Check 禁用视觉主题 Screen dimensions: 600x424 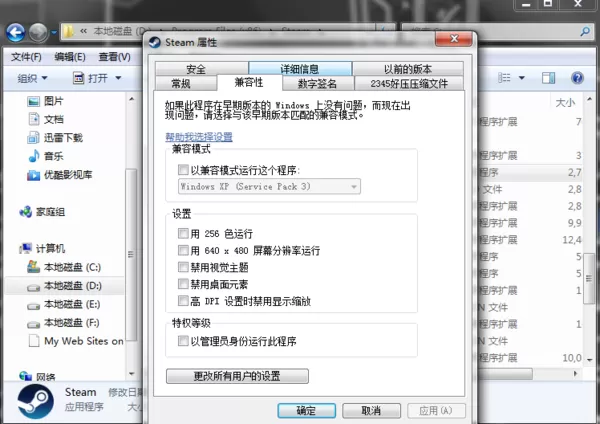183,267
